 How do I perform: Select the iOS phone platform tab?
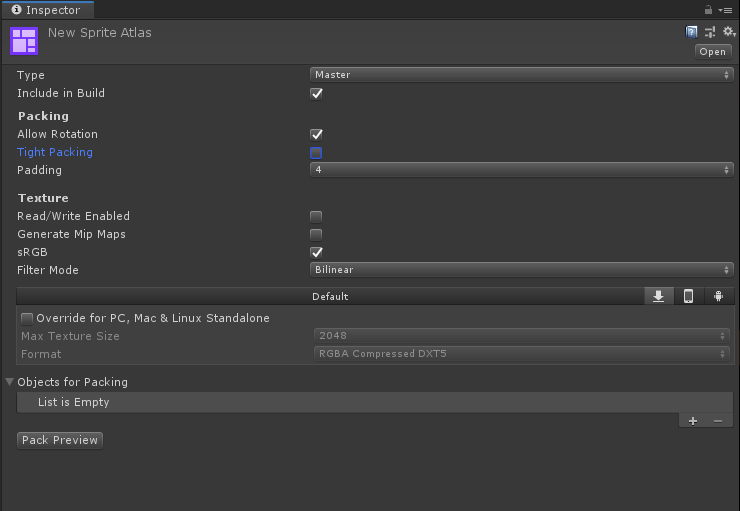[x=689, y=296]
